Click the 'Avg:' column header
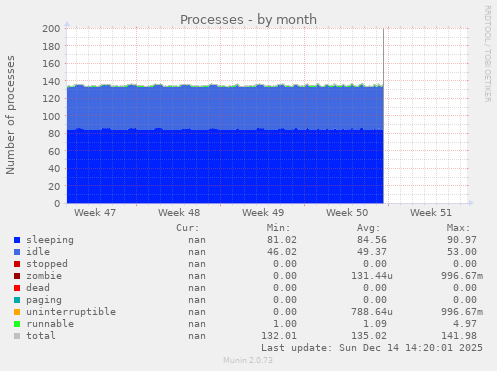The width and height of the screenshot is (497, 371). coord(368,228)
